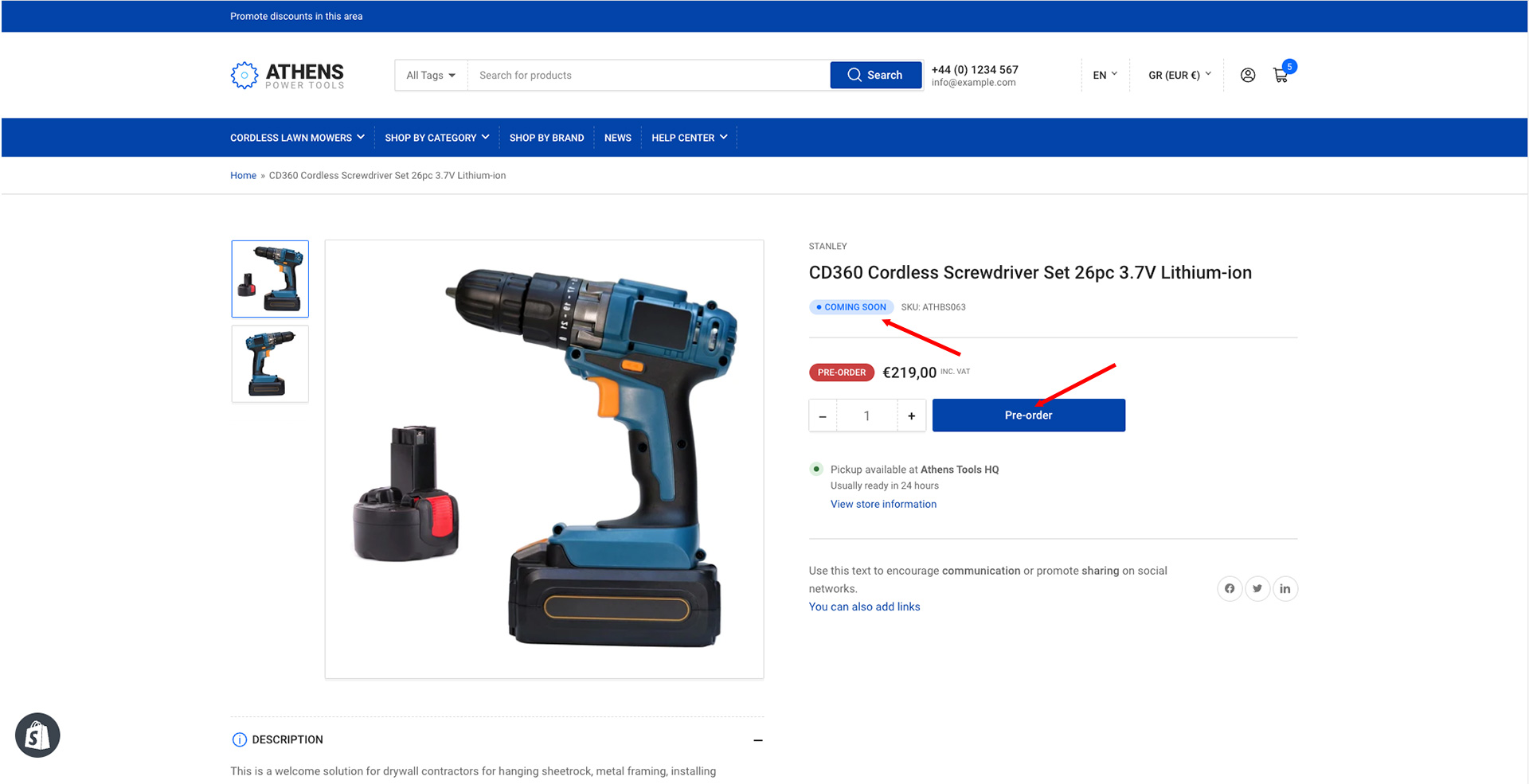Image resolution: width=1529 pixels, height=784 pixels.
Task: Select Shop By Brand in navigation
Action: coord(547,137)
